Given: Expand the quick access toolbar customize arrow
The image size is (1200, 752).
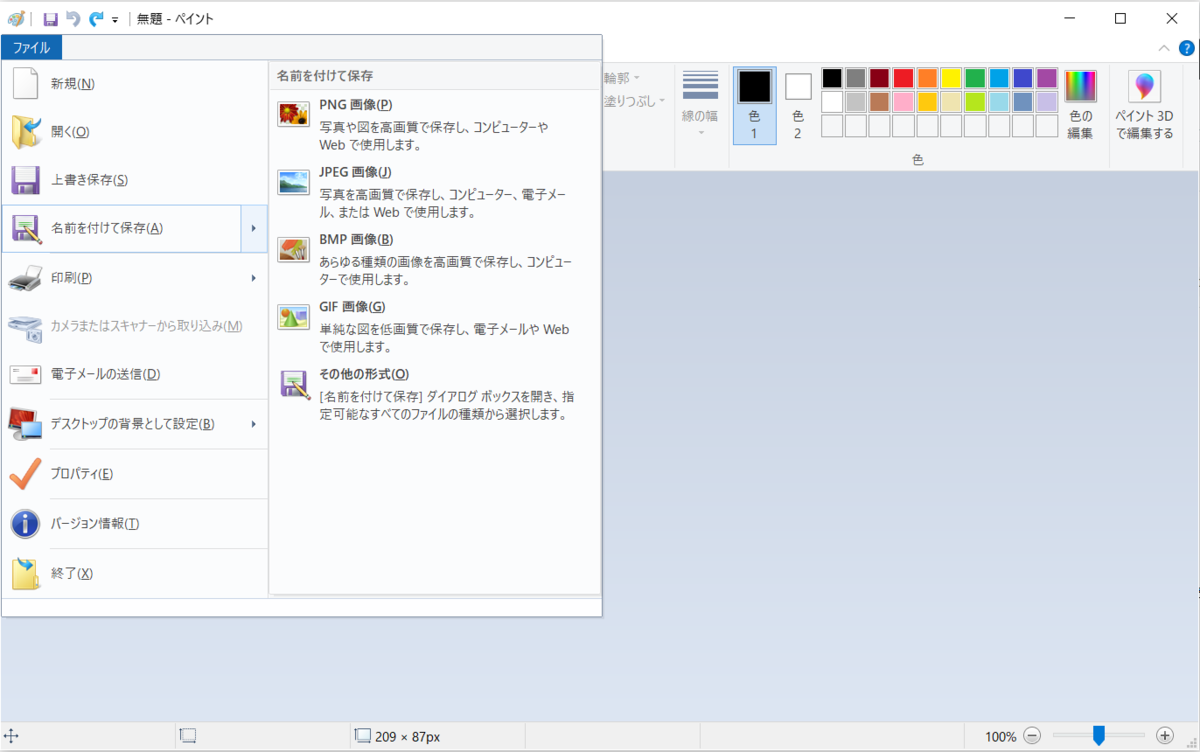Looking at the screenshot, I should pos(114,18).
